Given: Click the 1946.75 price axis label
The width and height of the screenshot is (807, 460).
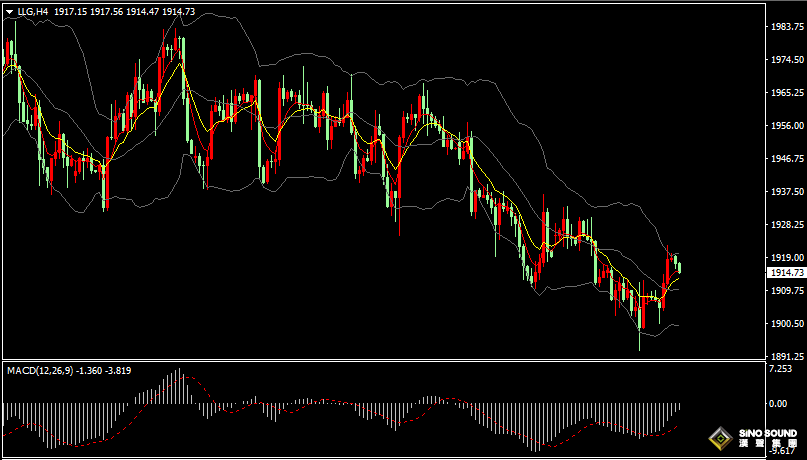Looking at the screenshot, I should pyautogui.click(x=786, y=159).
